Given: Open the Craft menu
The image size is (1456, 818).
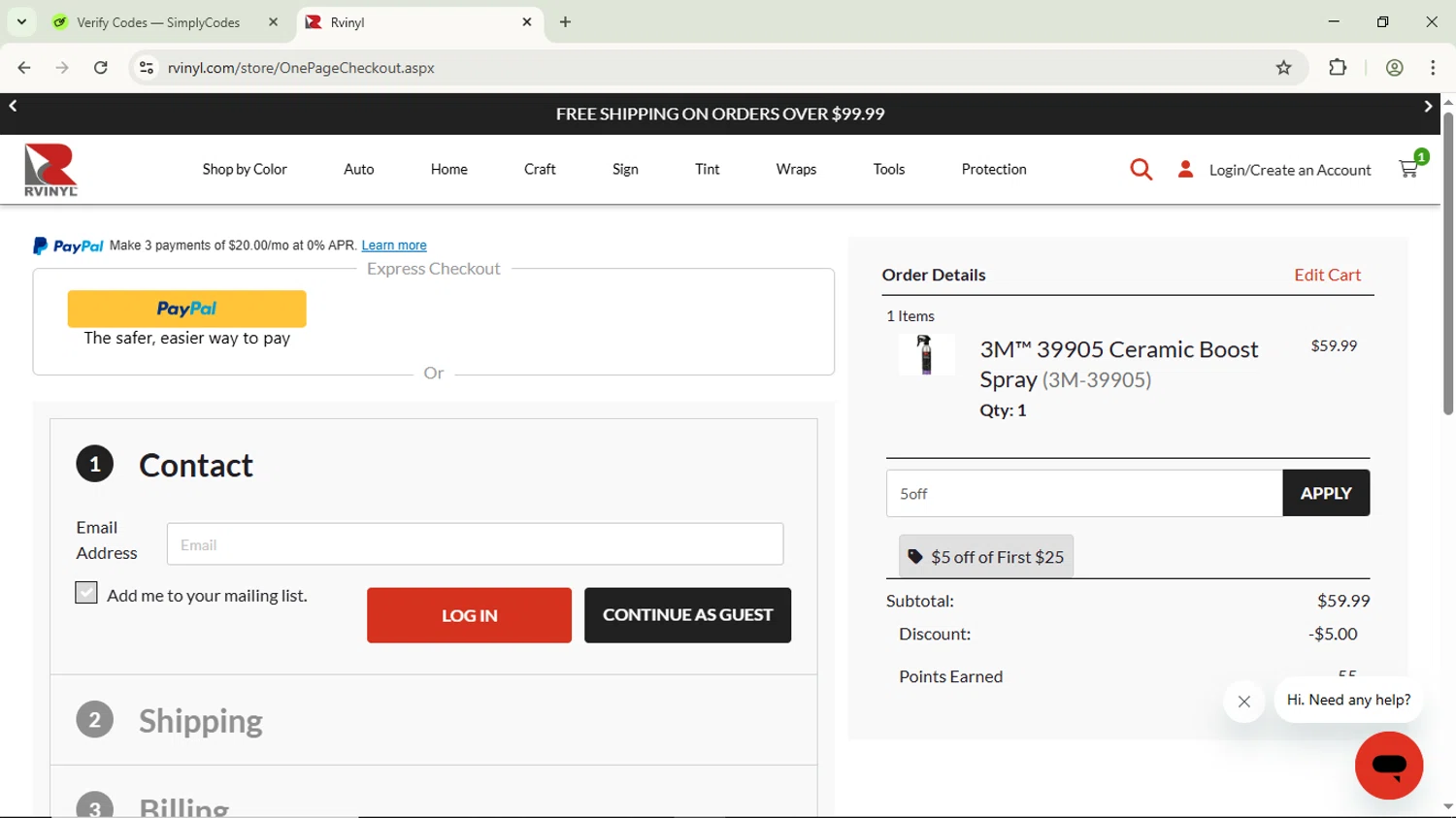Looking at the screenshot, I should point(540,170).
